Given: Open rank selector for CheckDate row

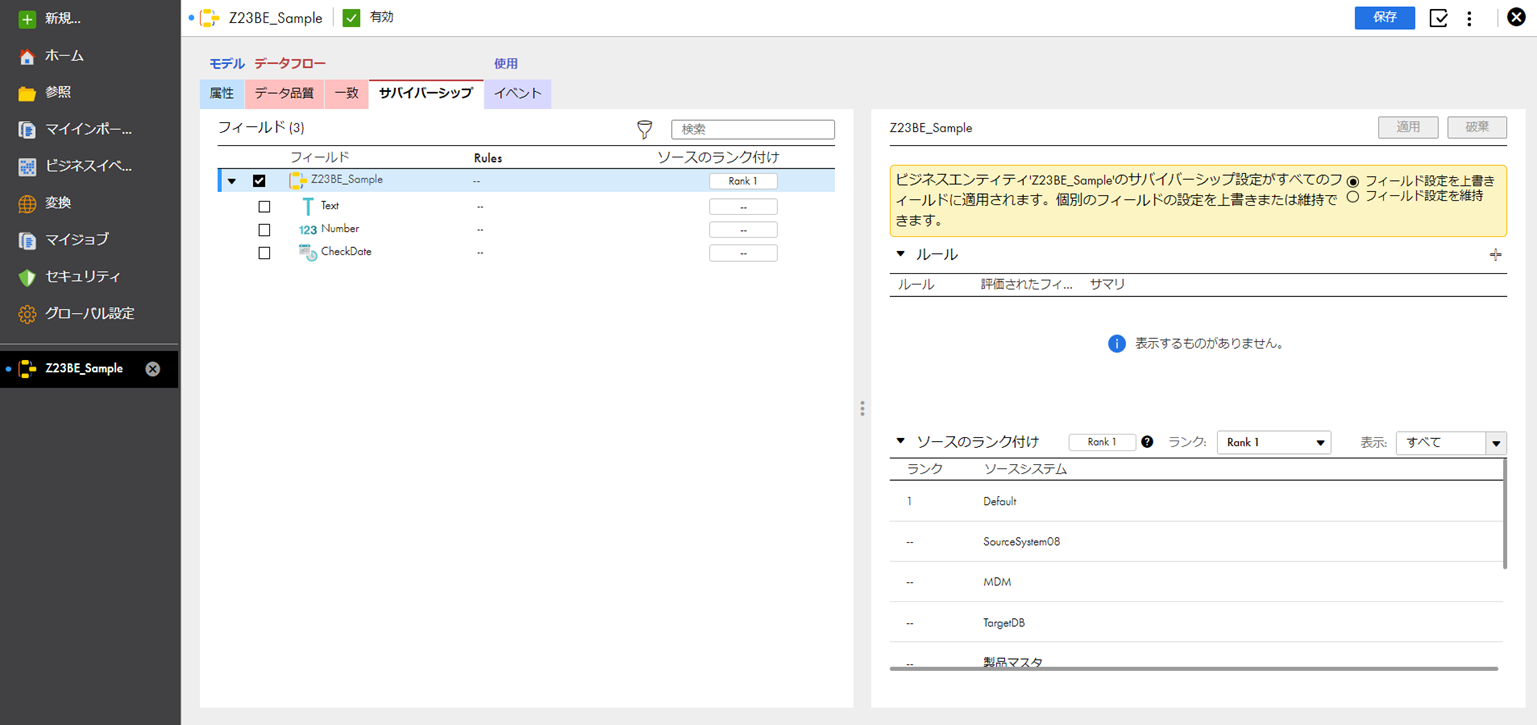Looking at the screenshot, I should click(x=743, y=253).
